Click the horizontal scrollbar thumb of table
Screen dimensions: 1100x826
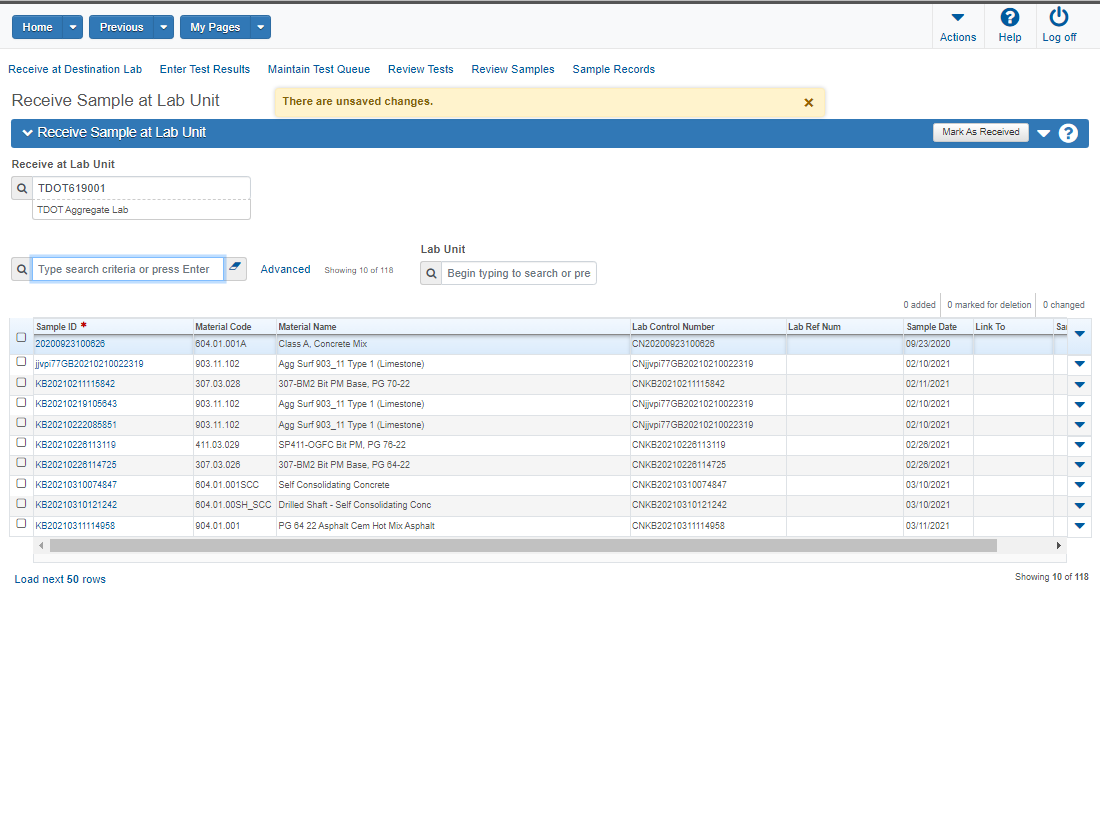(523, 545)
